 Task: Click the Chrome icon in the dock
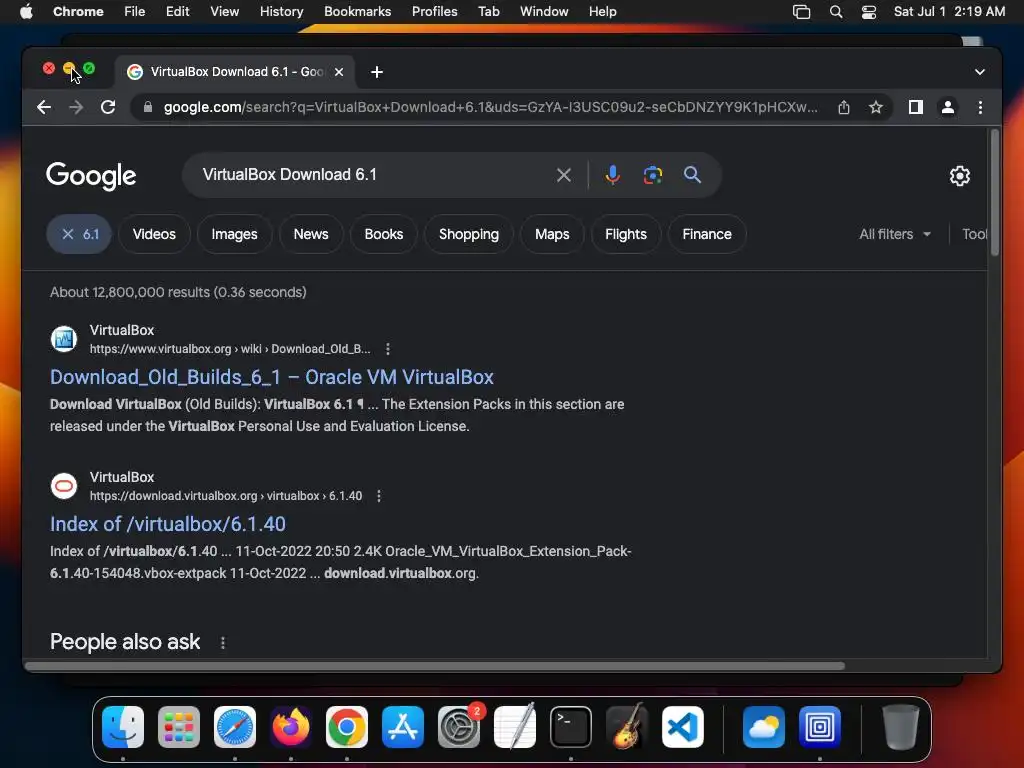click(x=347, y=727)
